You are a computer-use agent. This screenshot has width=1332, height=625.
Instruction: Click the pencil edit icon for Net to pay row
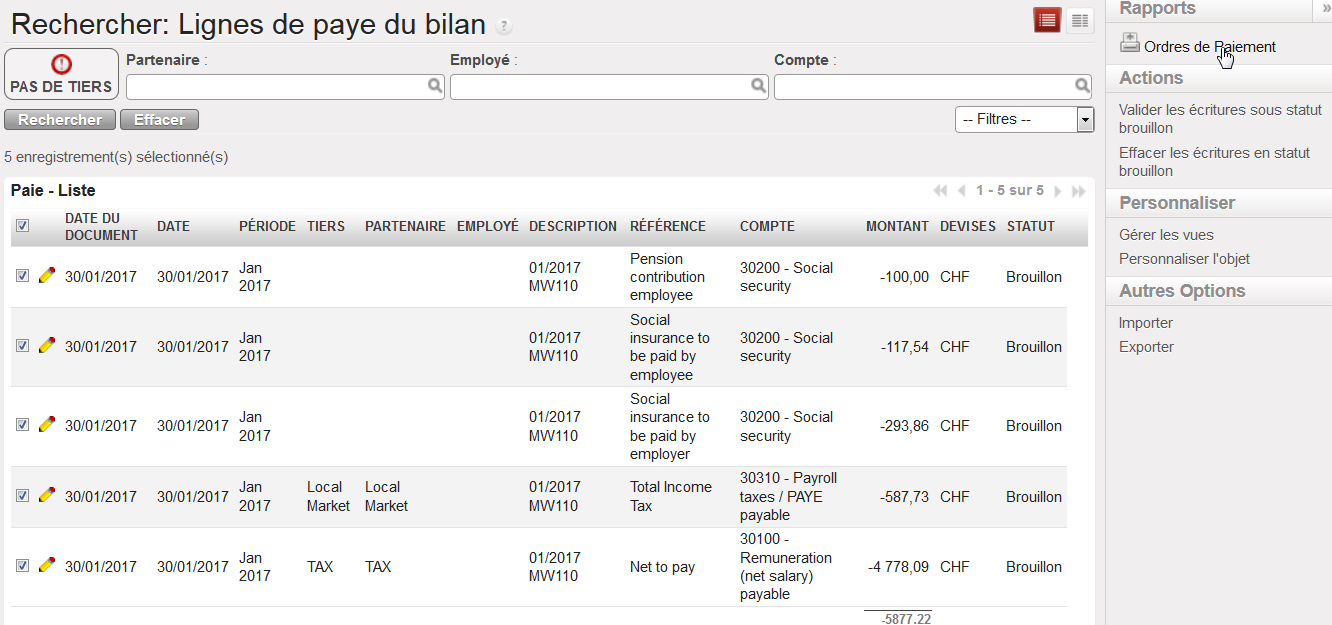click(x=46, y=565)
